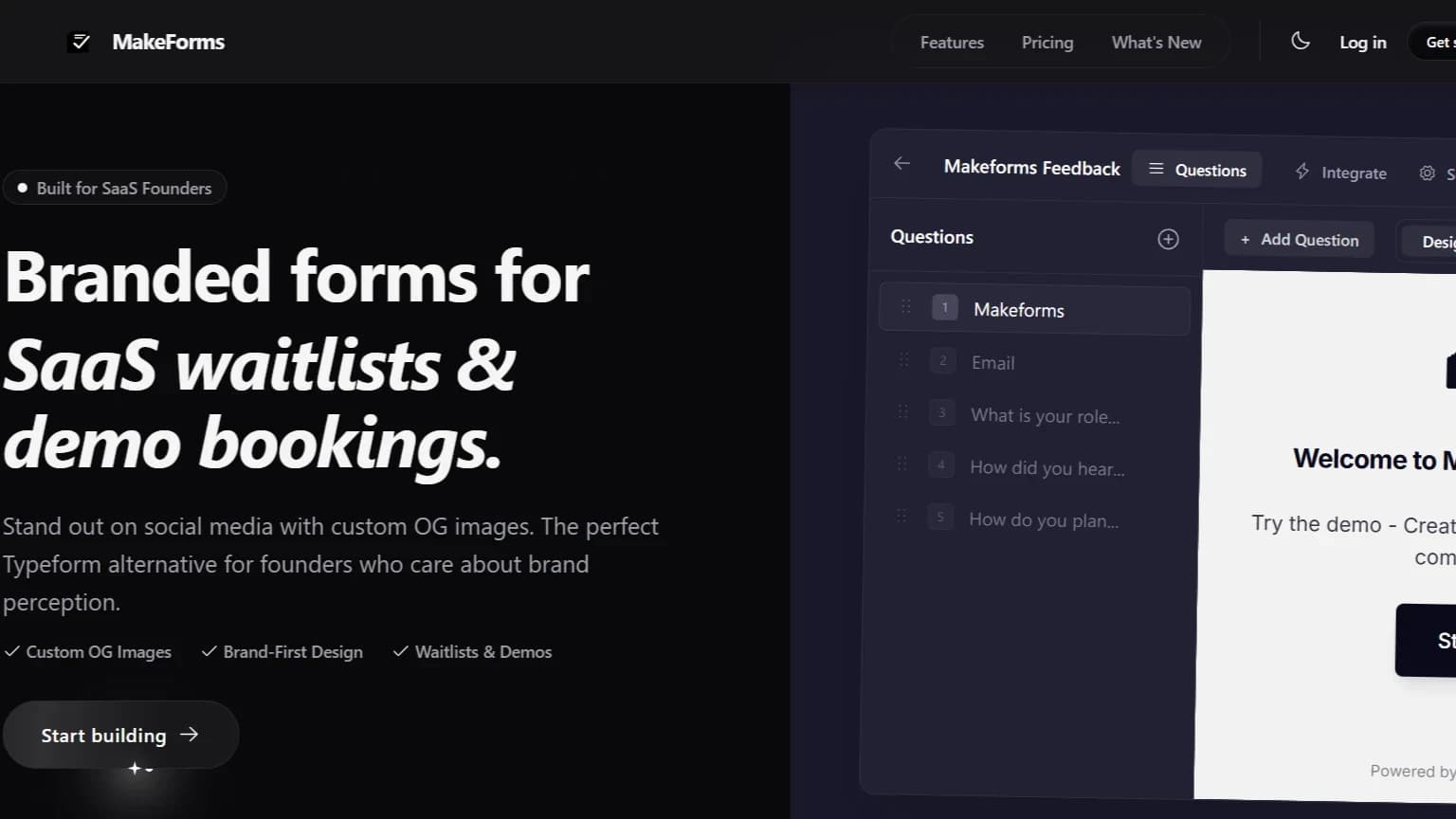Click the plus icon beside Questions header
The height and width of the screenshot is (819, 1456).
click(x=1168, y=239)
